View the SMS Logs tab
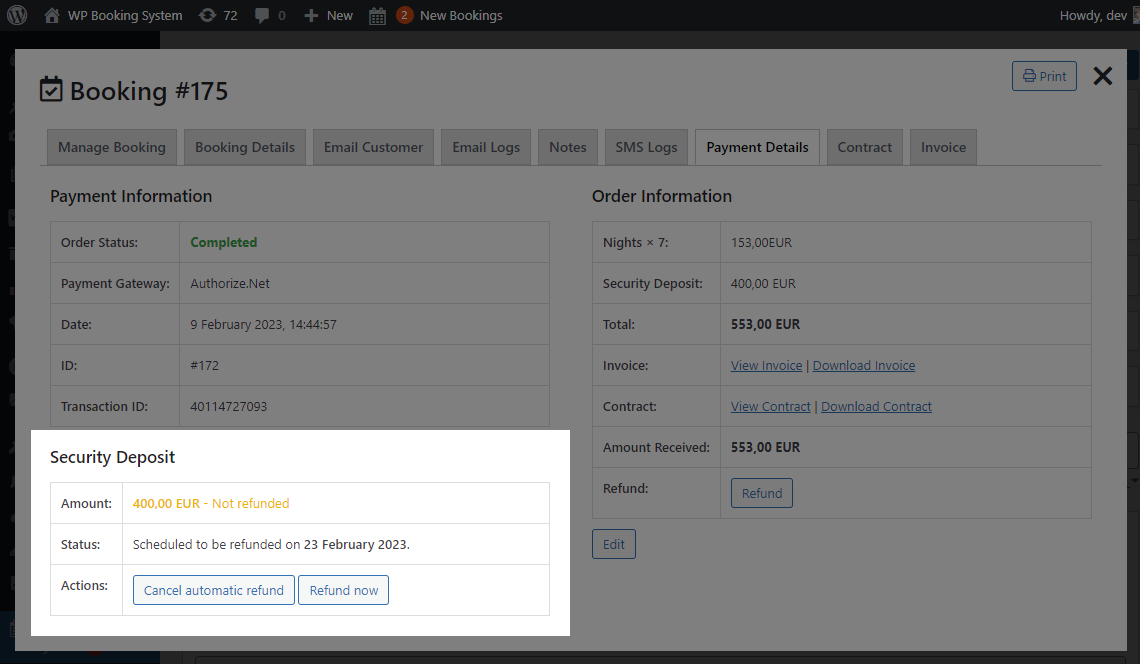Screen dimensions: 1140x664 646,147
